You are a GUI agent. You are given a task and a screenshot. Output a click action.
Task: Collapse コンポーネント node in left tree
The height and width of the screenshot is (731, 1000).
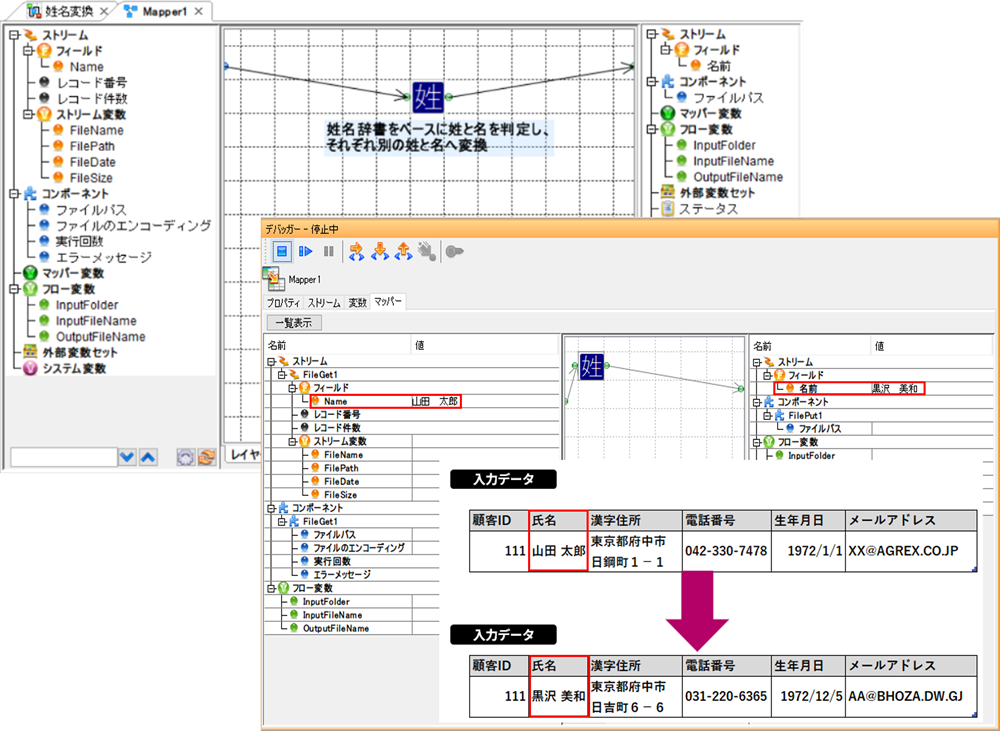14,193
